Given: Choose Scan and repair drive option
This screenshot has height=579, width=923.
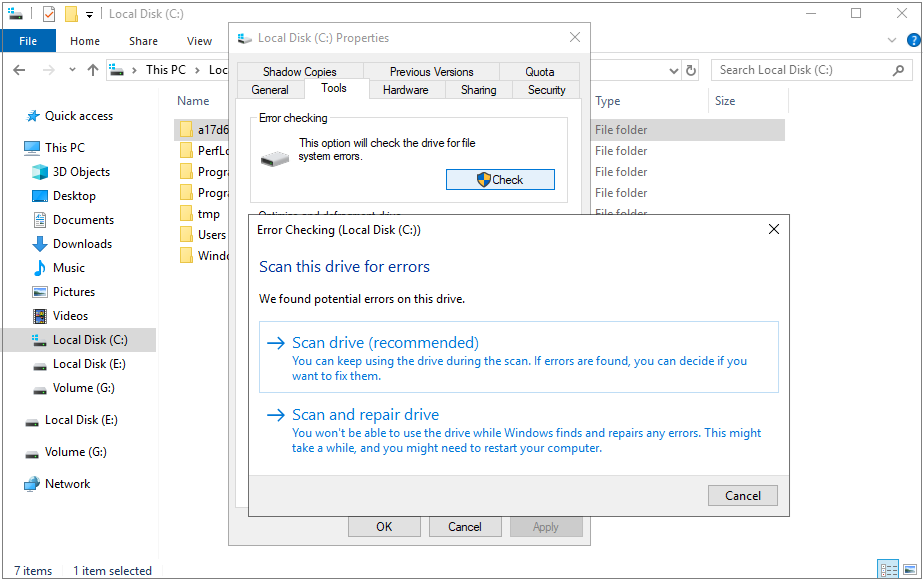Looking at the screenshot, I should (x=519, y=430).
